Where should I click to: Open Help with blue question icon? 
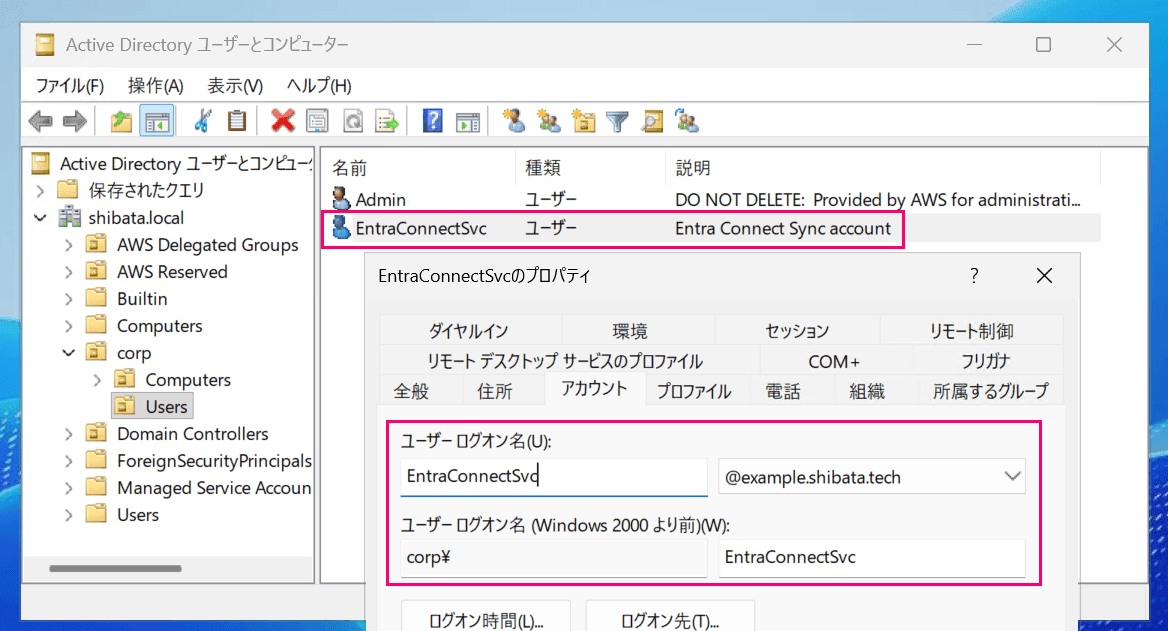coord(432,121)
